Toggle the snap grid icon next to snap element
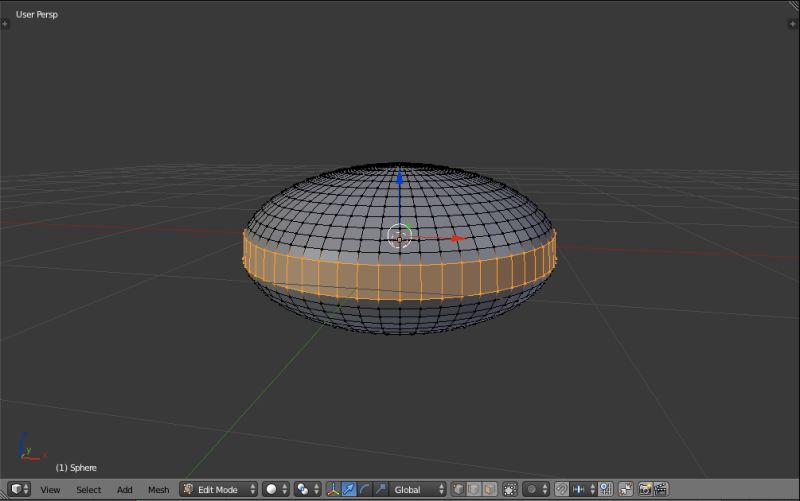The width and height of the screenshot is (800, 501). coord(606,489)
